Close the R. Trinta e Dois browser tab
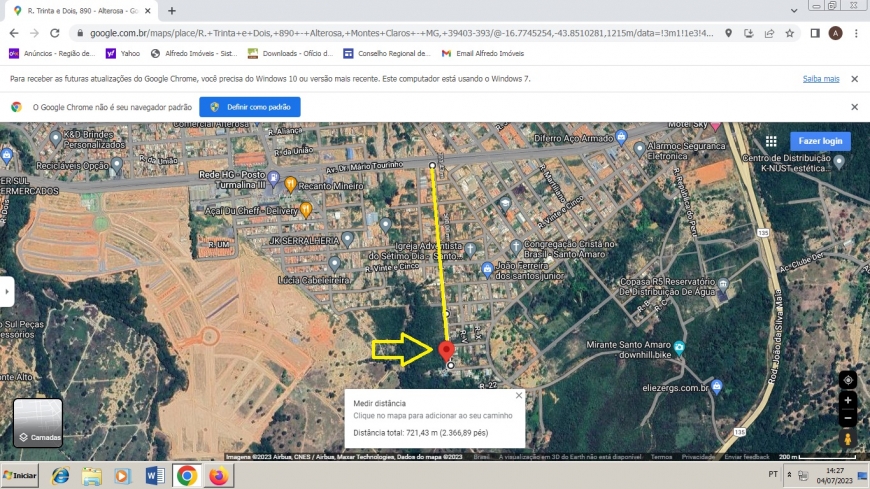The width and height of the screenshot is (870, 489). click(x=148, y=11)
